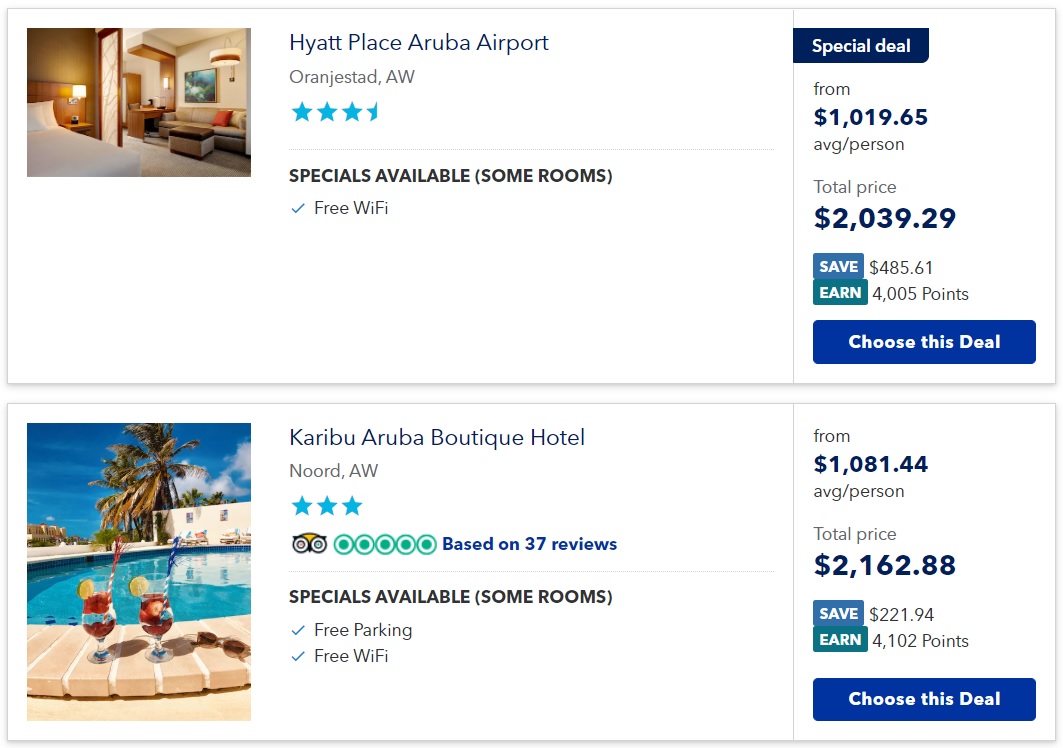Click the Free WiFi checkmark under Karibu Aruba
The image size is (1063, 748).
pos(298,656)
